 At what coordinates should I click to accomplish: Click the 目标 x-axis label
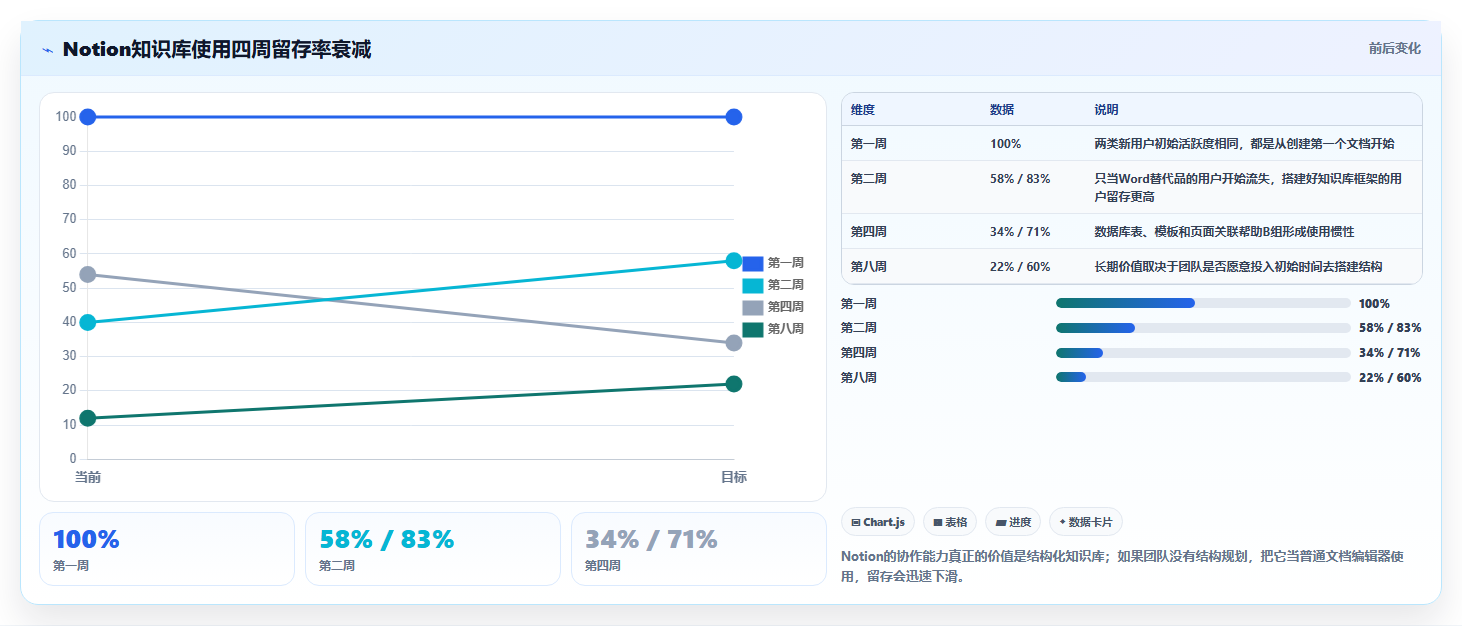pyautogui.click(x=733, y=478)
